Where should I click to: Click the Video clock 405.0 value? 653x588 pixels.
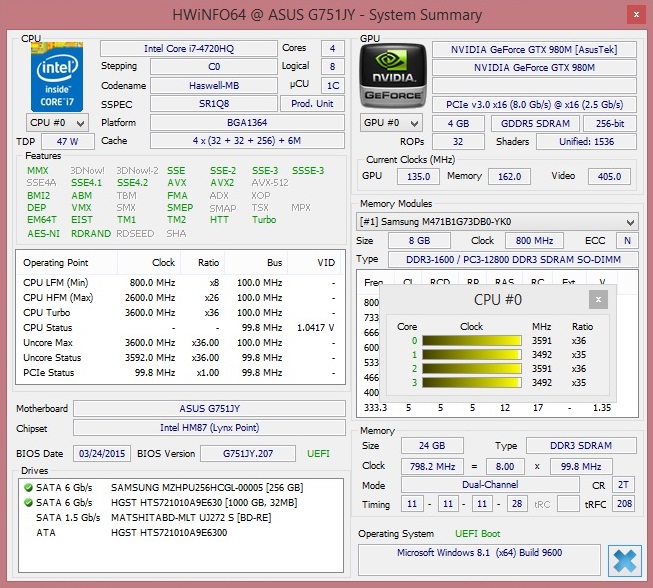[609, 177]
